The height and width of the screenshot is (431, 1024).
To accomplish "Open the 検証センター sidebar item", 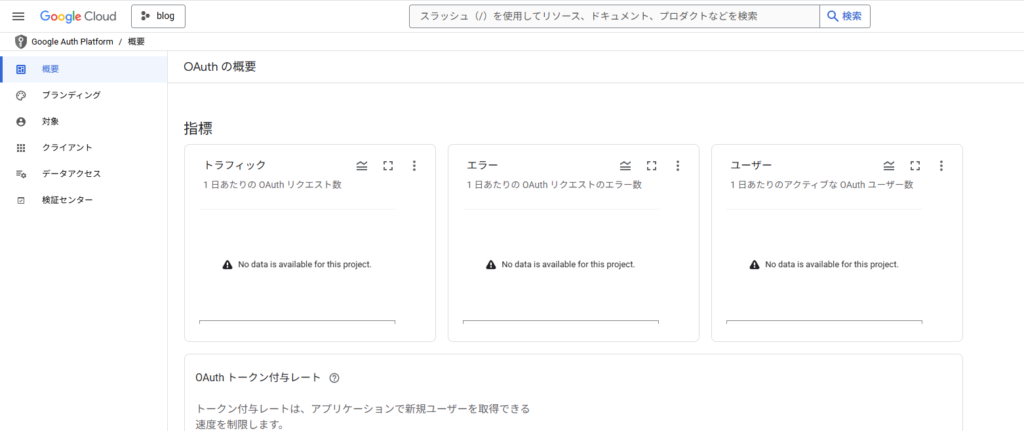I will (84, 200).
